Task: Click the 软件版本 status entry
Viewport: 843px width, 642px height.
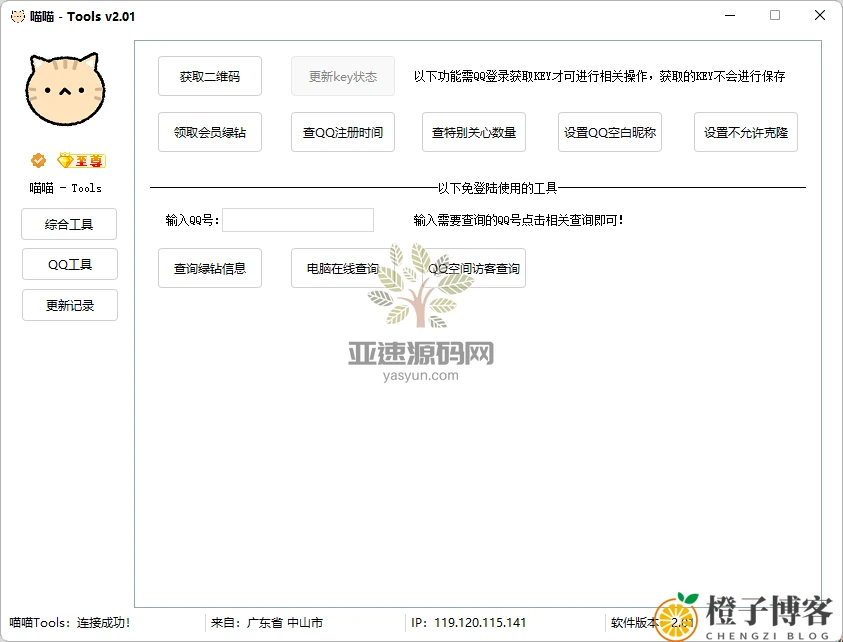Action: (652, 623)
